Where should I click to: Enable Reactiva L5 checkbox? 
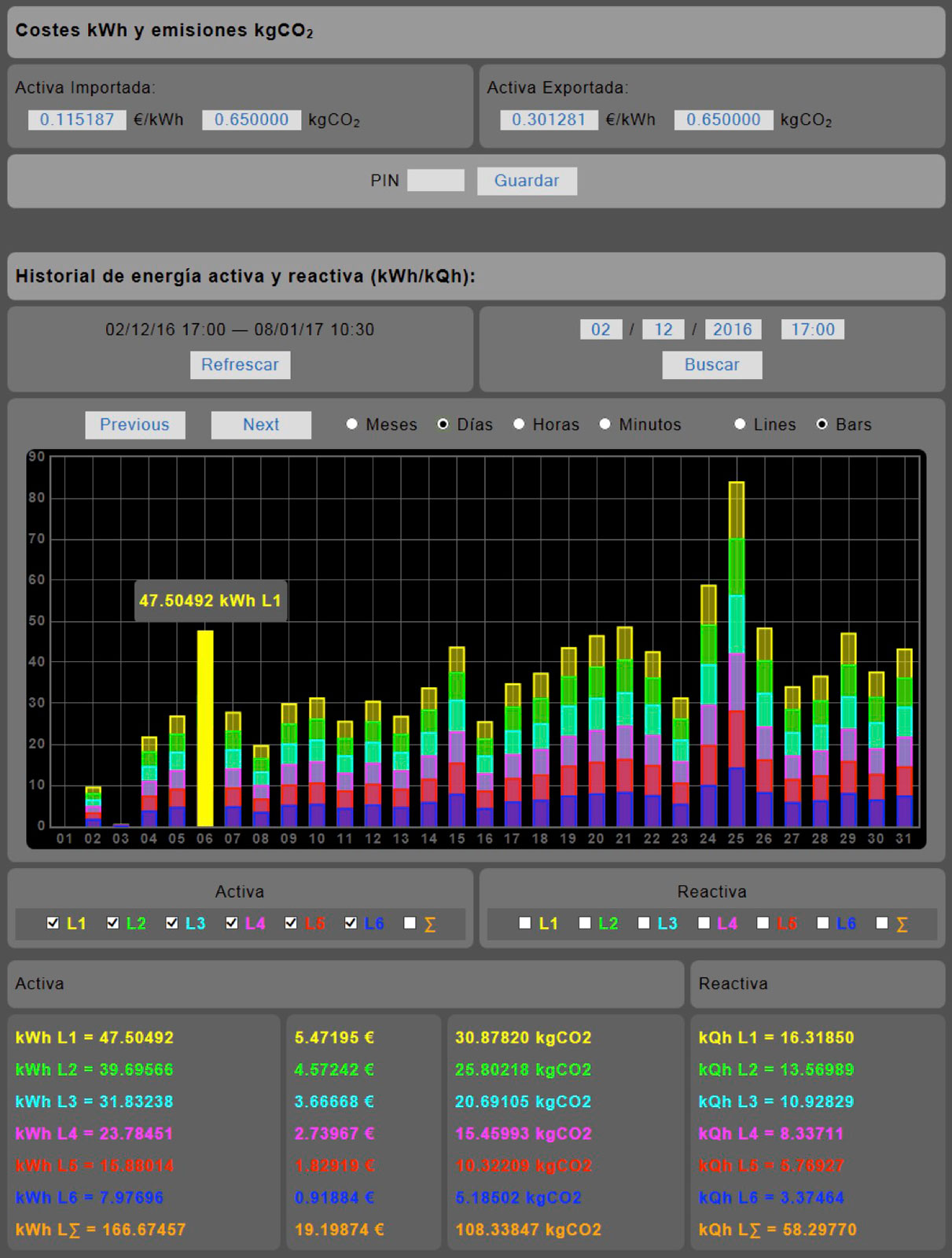coord(763,923)
